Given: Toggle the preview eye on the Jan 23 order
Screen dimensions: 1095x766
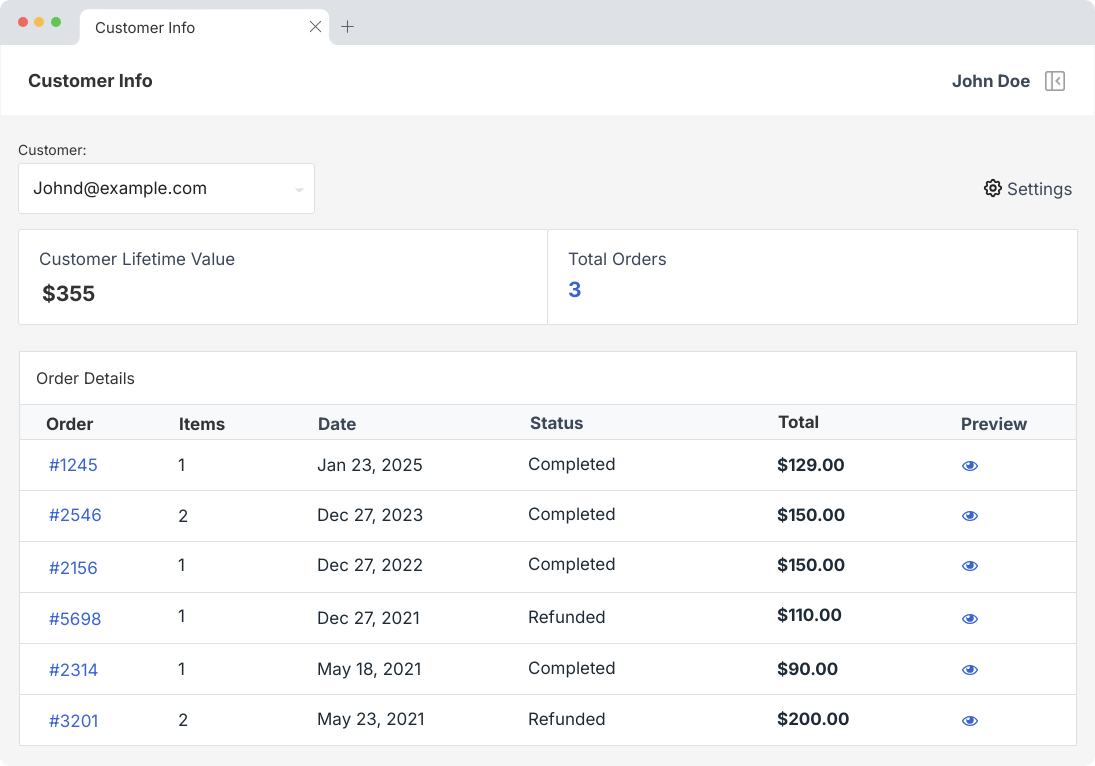Looking at the screenshot, I should point(970,465).
